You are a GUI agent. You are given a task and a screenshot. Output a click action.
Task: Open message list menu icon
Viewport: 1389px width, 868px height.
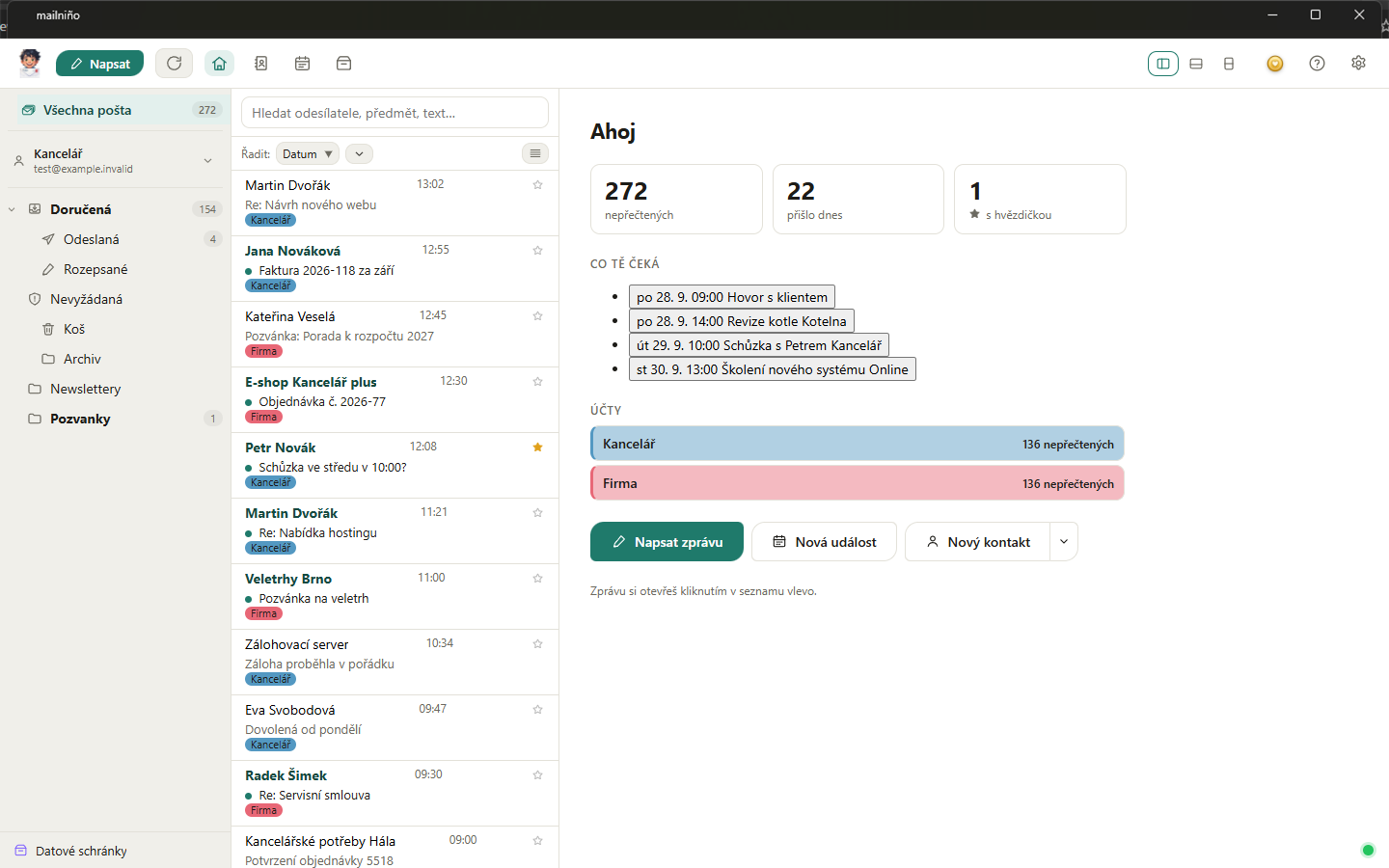tap(535, 153)
